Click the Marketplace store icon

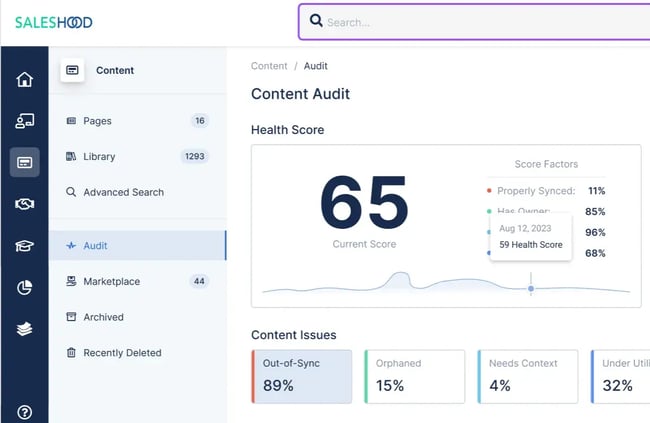point(71,281)
